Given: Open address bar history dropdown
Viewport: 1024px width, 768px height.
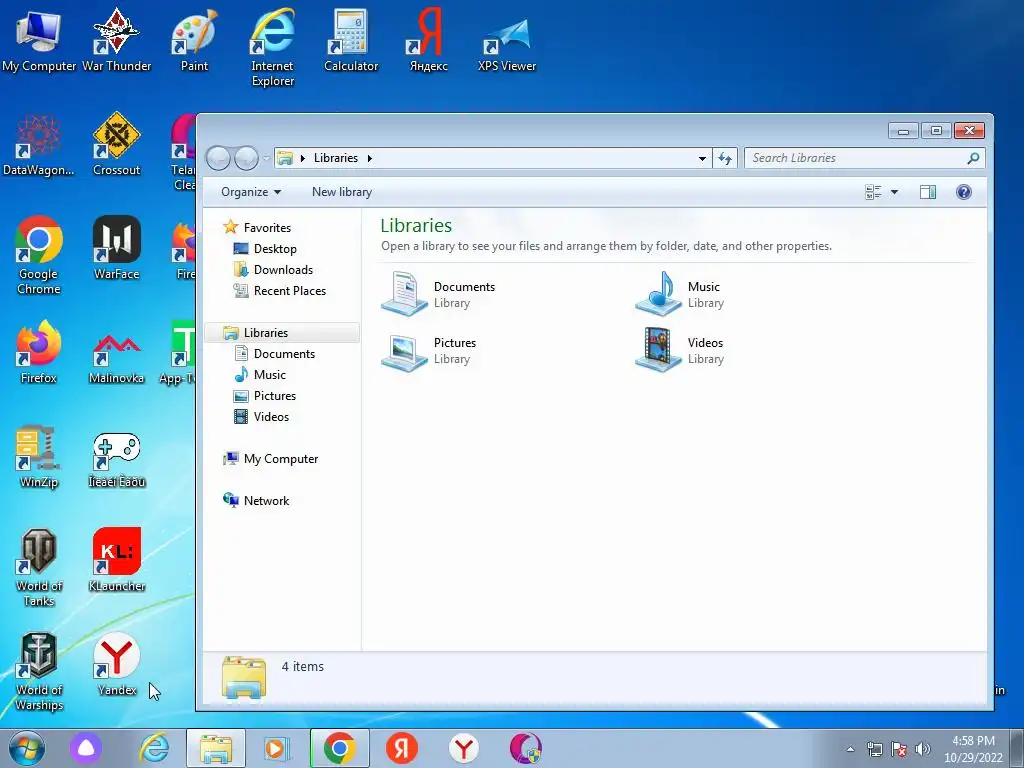Looking at the screenshot, I should [702, 158].
